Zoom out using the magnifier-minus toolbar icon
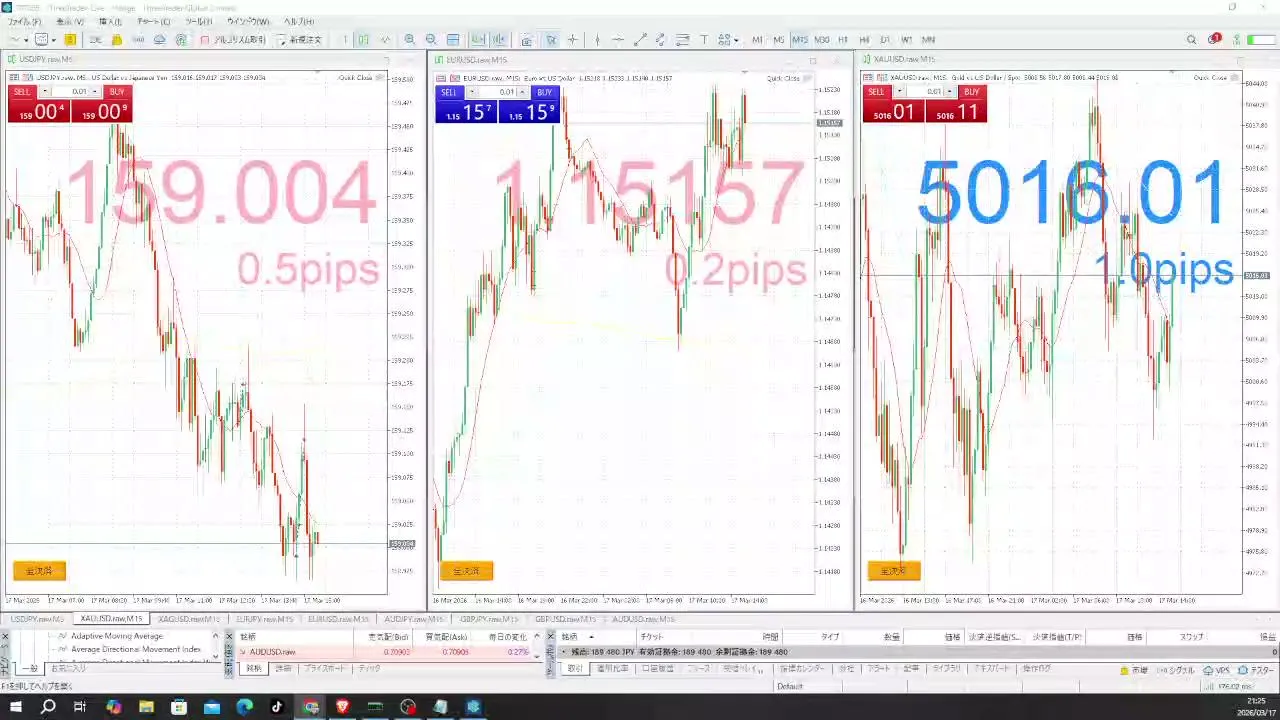Image resolution: width=1280 pixels, height=720 pixels. pos(431,40)
